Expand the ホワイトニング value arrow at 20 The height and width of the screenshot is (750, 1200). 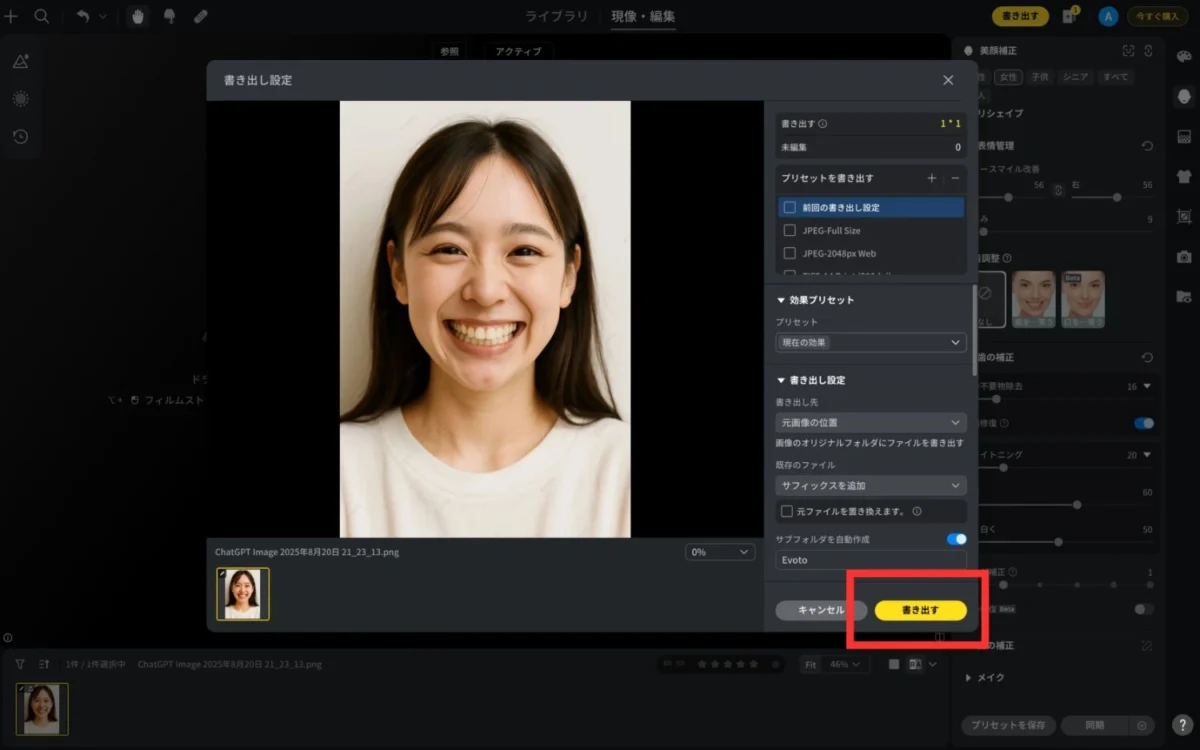point(1147,455)
